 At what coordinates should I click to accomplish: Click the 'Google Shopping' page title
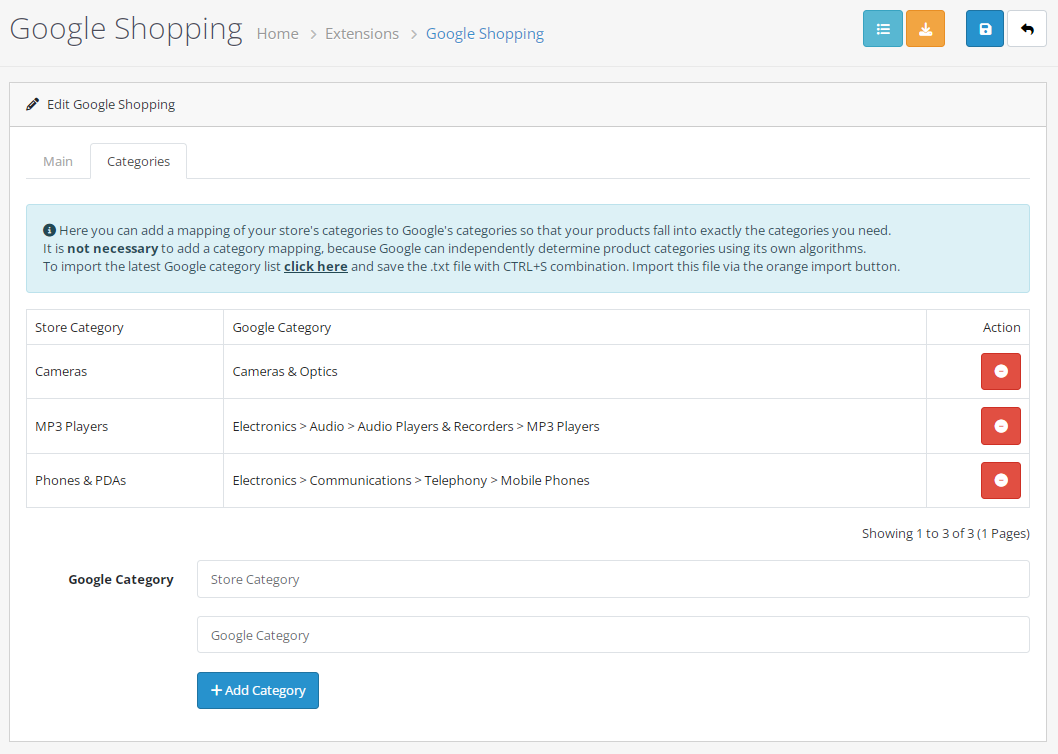[x=126, y=29]
